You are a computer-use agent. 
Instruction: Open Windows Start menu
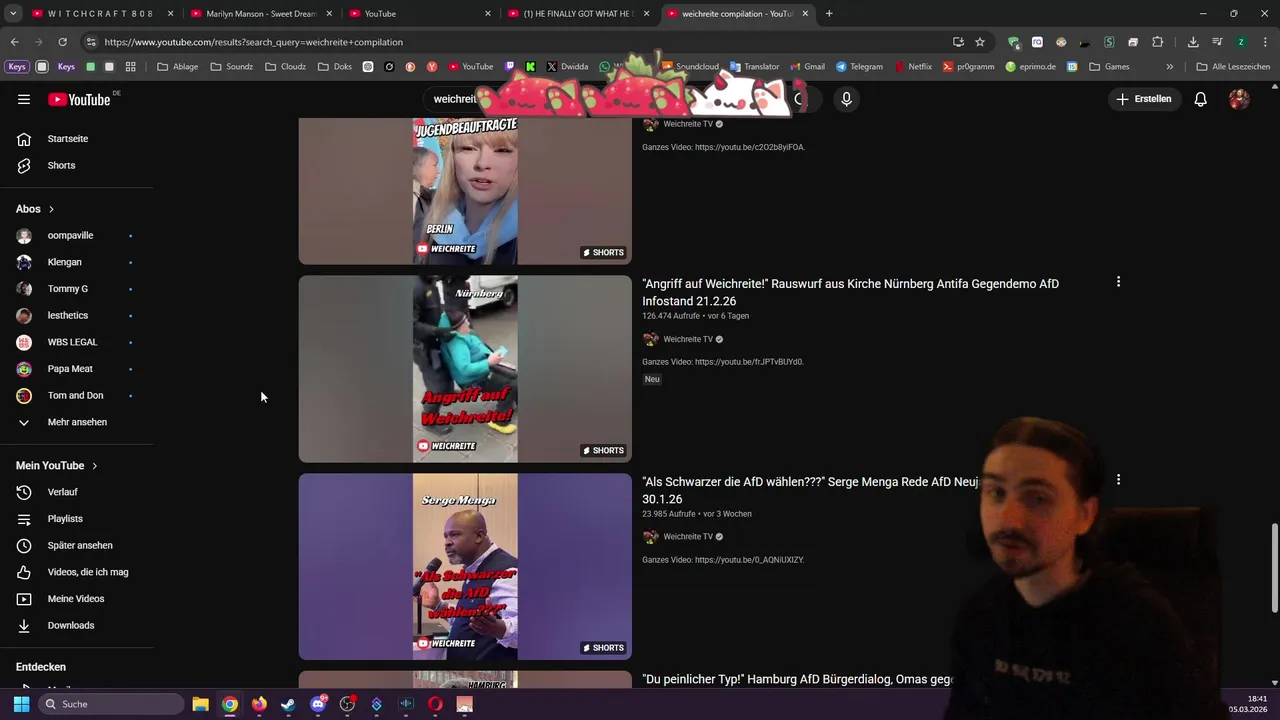21,704
